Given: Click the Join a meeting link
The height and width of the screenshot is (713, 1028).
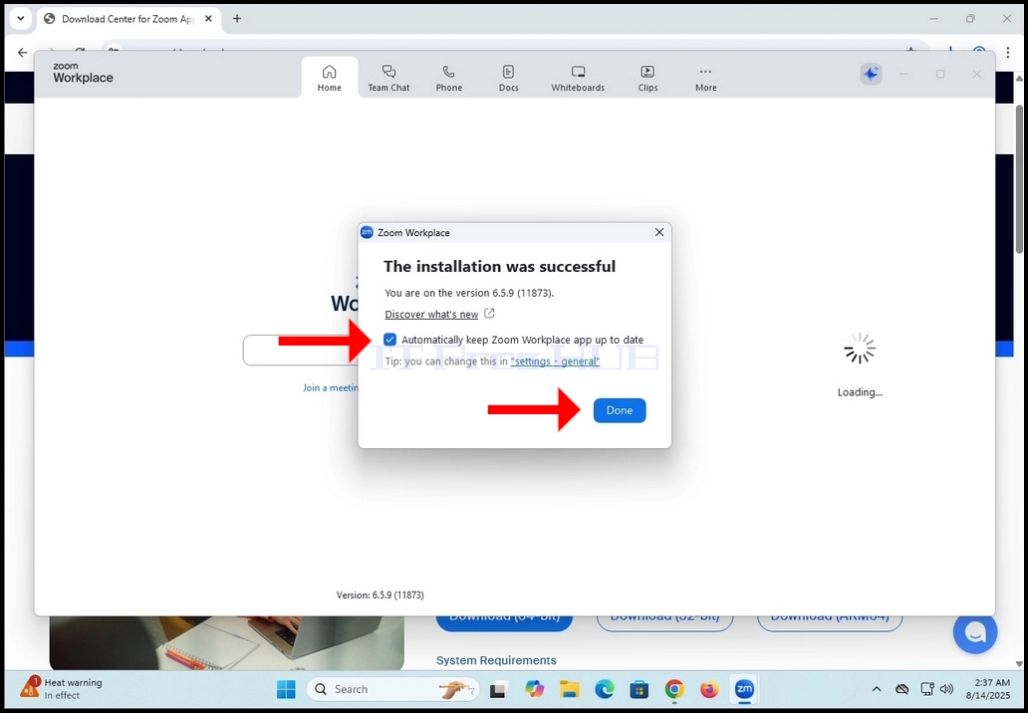Looking at the screenshot, I should point(330,388).
